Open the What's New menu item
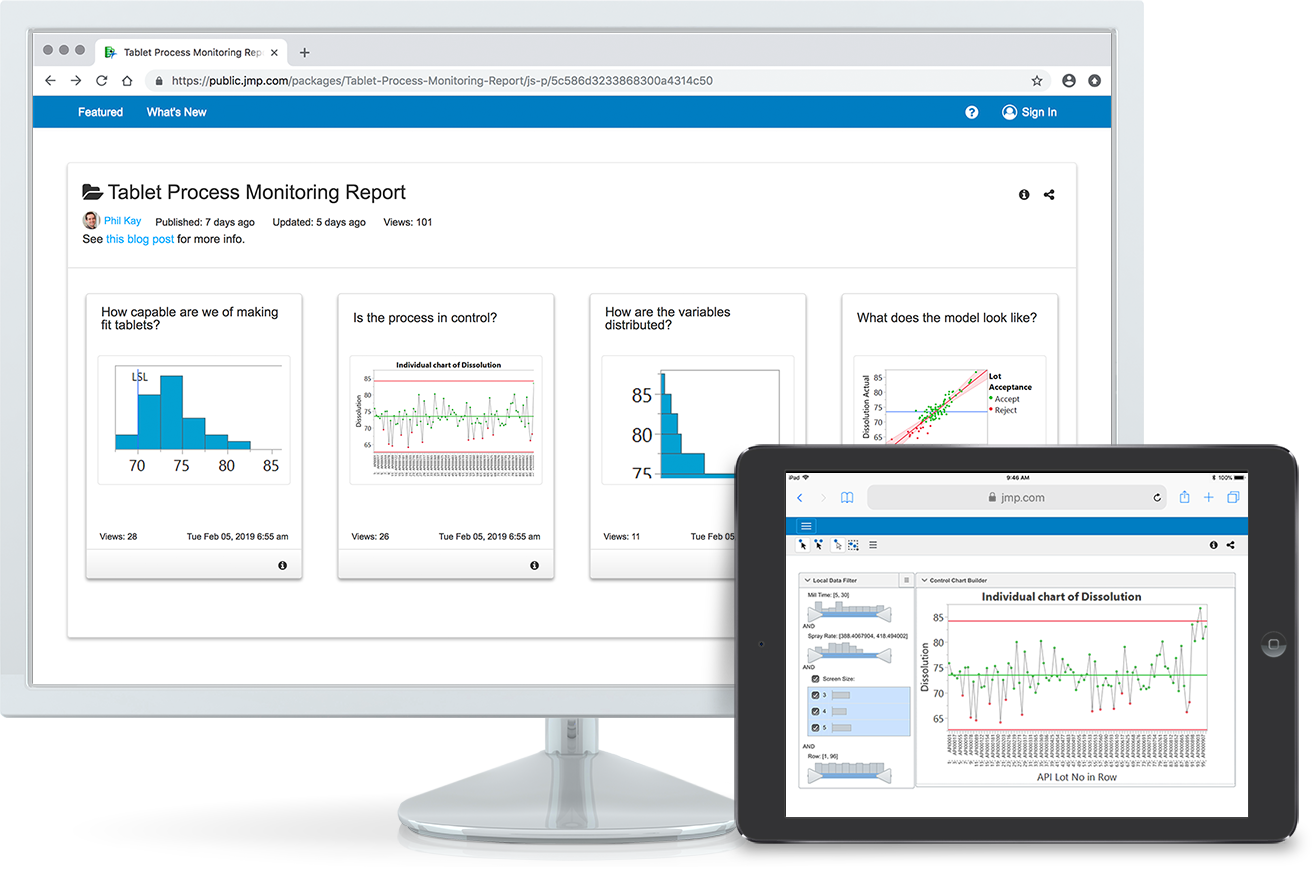The image size is (1312, 887). point(176,112)
